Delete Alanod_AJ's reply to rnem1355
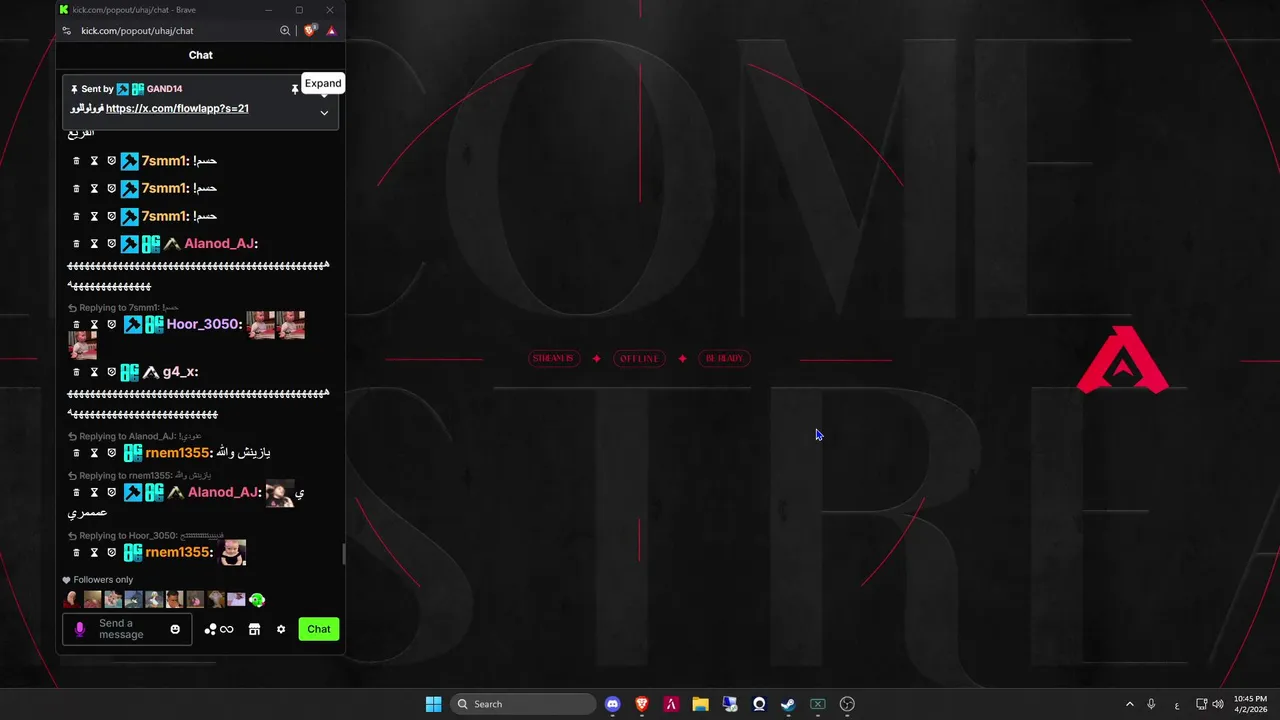This screenshot has width=1280, height=720. point(76,493)
